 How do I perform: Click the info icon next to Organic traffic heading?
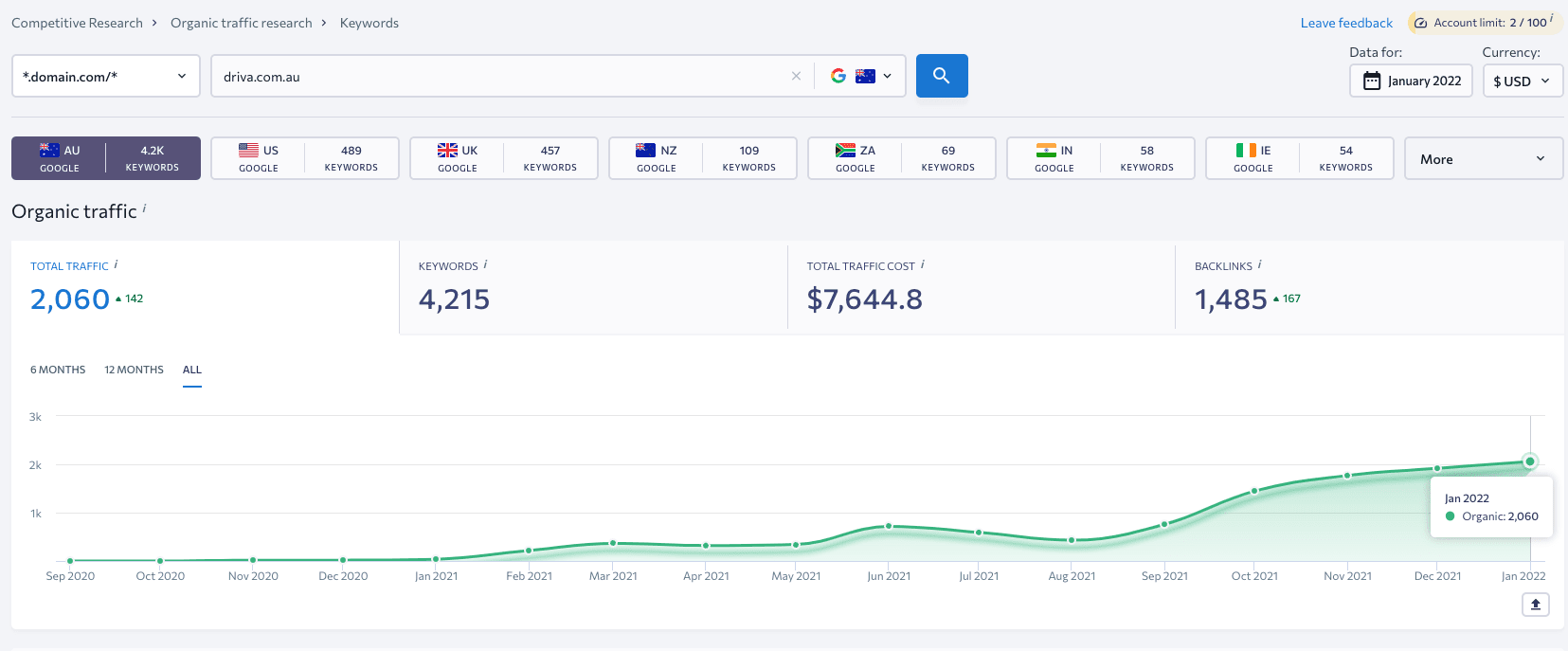pos(144,208)
